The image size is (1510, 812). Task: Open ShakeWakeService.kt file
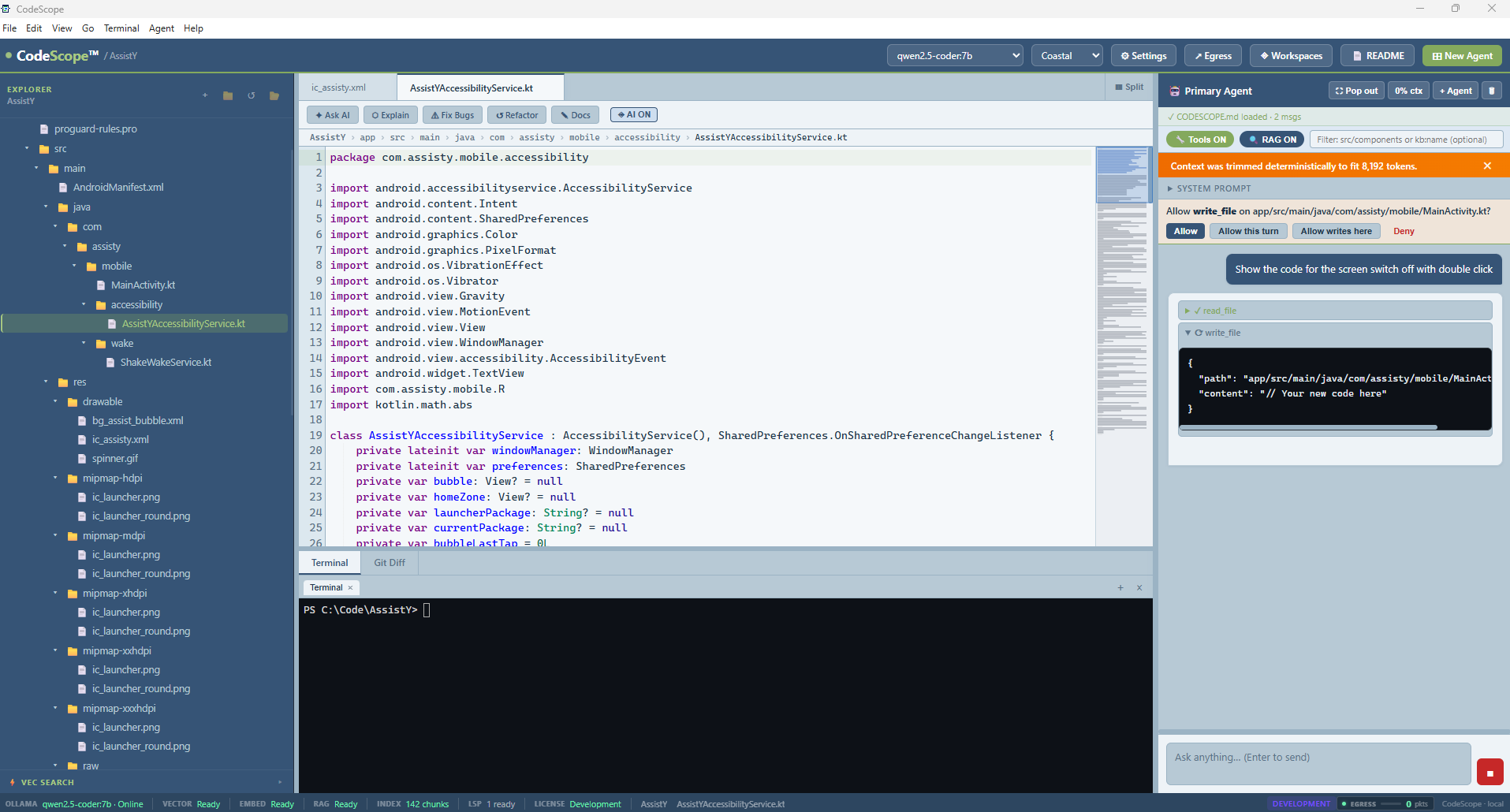tap(166, 363)
